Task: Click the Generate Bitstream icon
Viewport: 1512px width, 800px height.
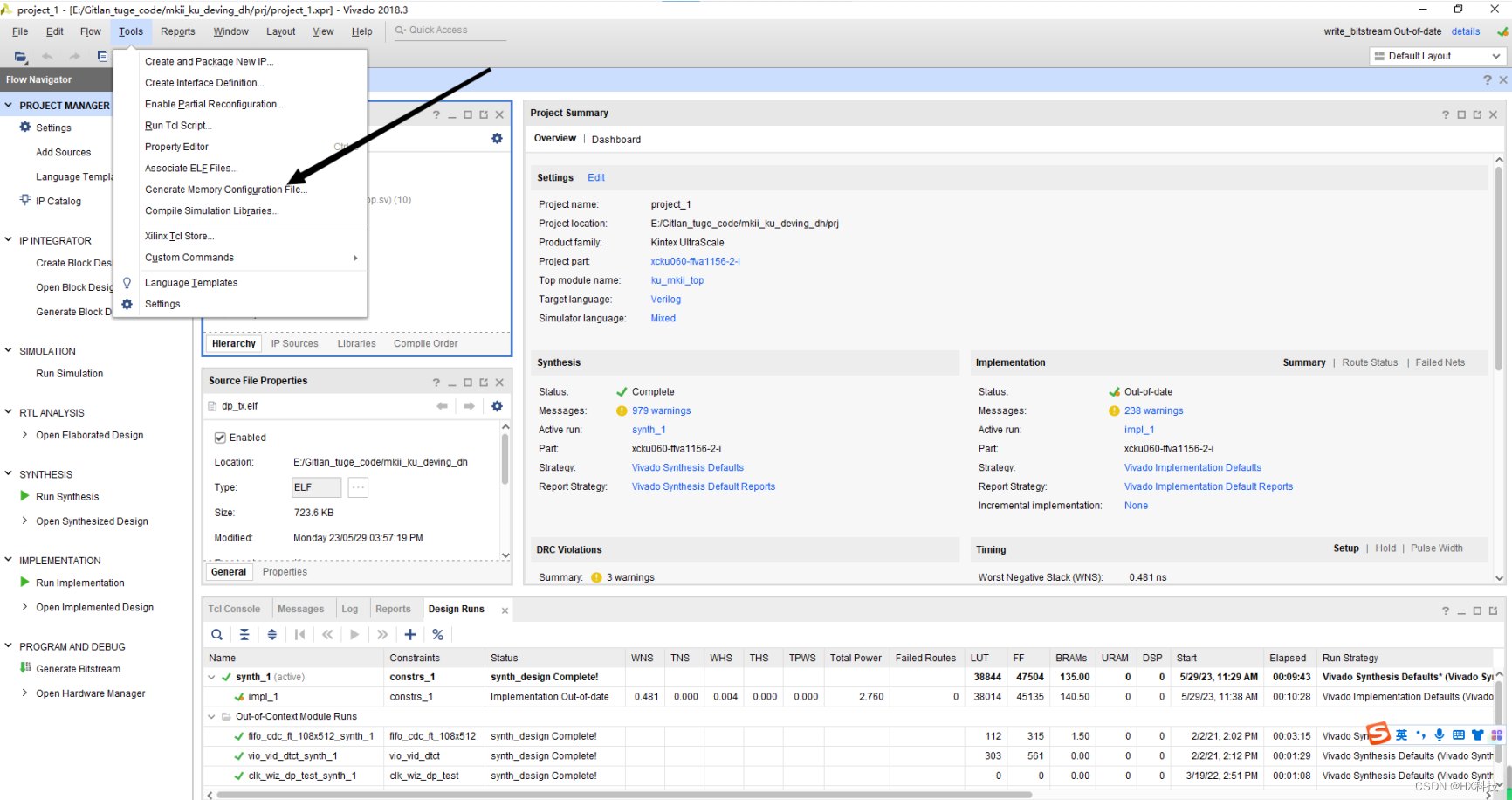Action: [x=25, y=668]
